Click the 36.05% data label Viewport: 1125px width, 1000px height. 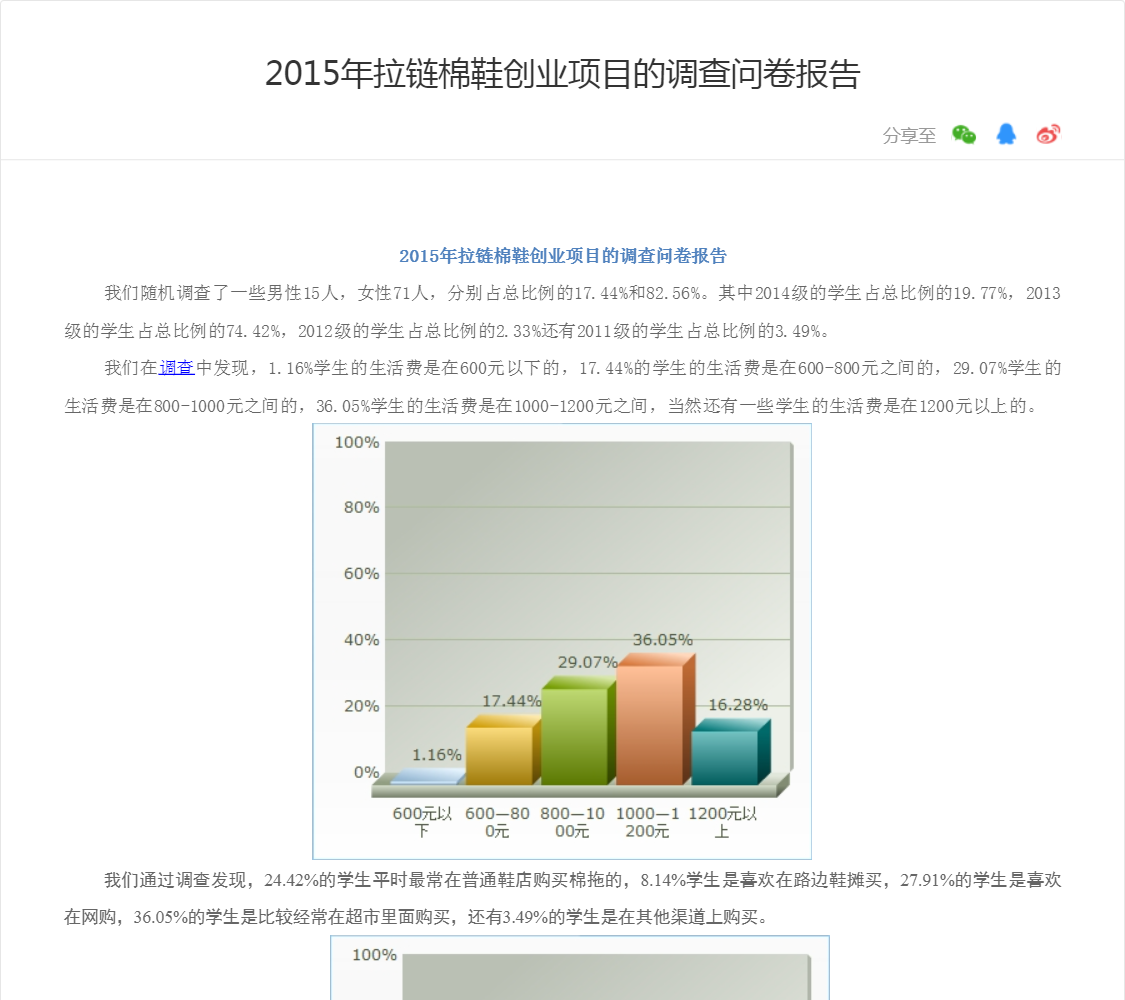[x=662, y=640]
